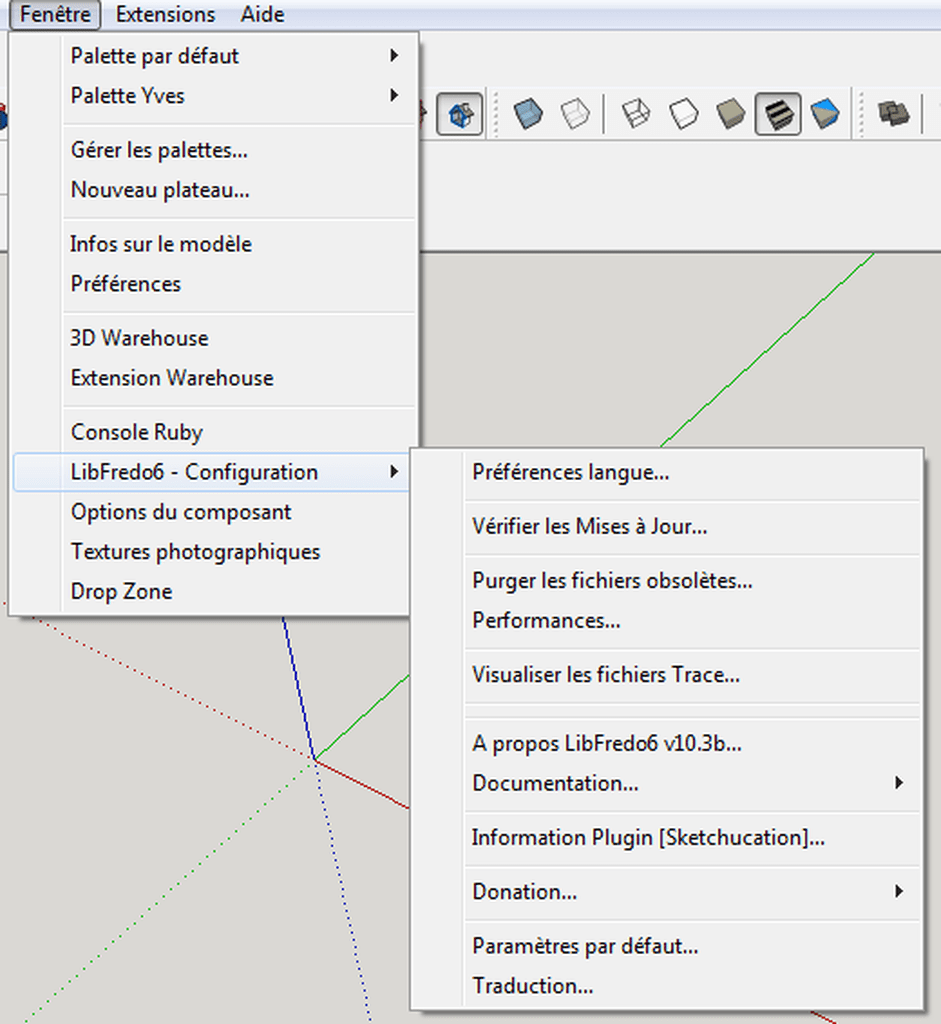Select the Hidden Line style icon
The height and width of the screenshot is (1024, 941).
pyautogui.click(x=684, y=114)
